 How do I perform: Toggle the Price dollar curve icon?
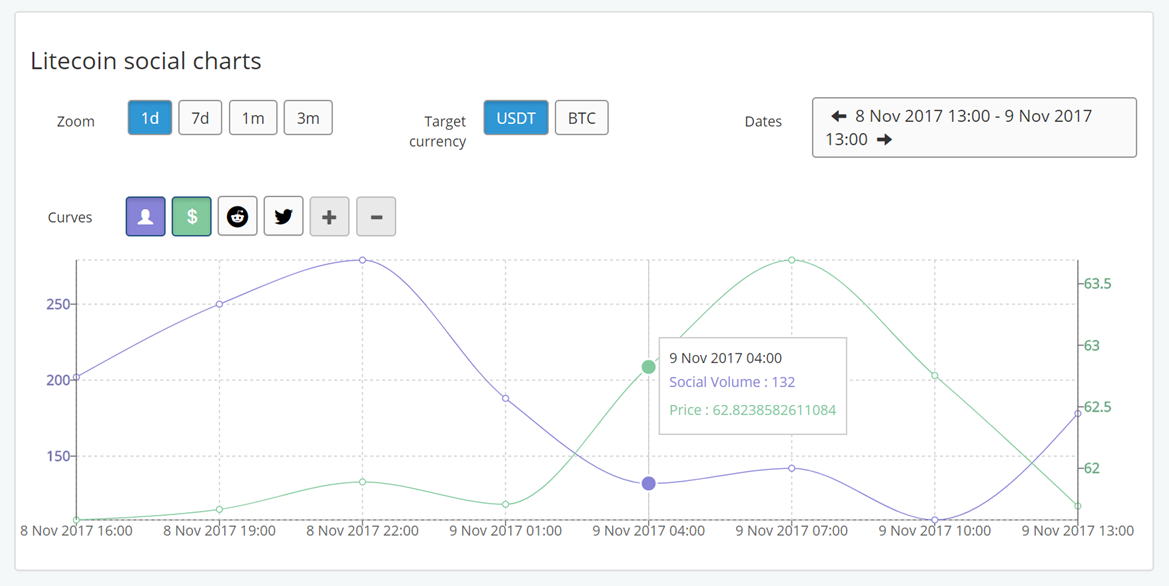coord(192,216)
